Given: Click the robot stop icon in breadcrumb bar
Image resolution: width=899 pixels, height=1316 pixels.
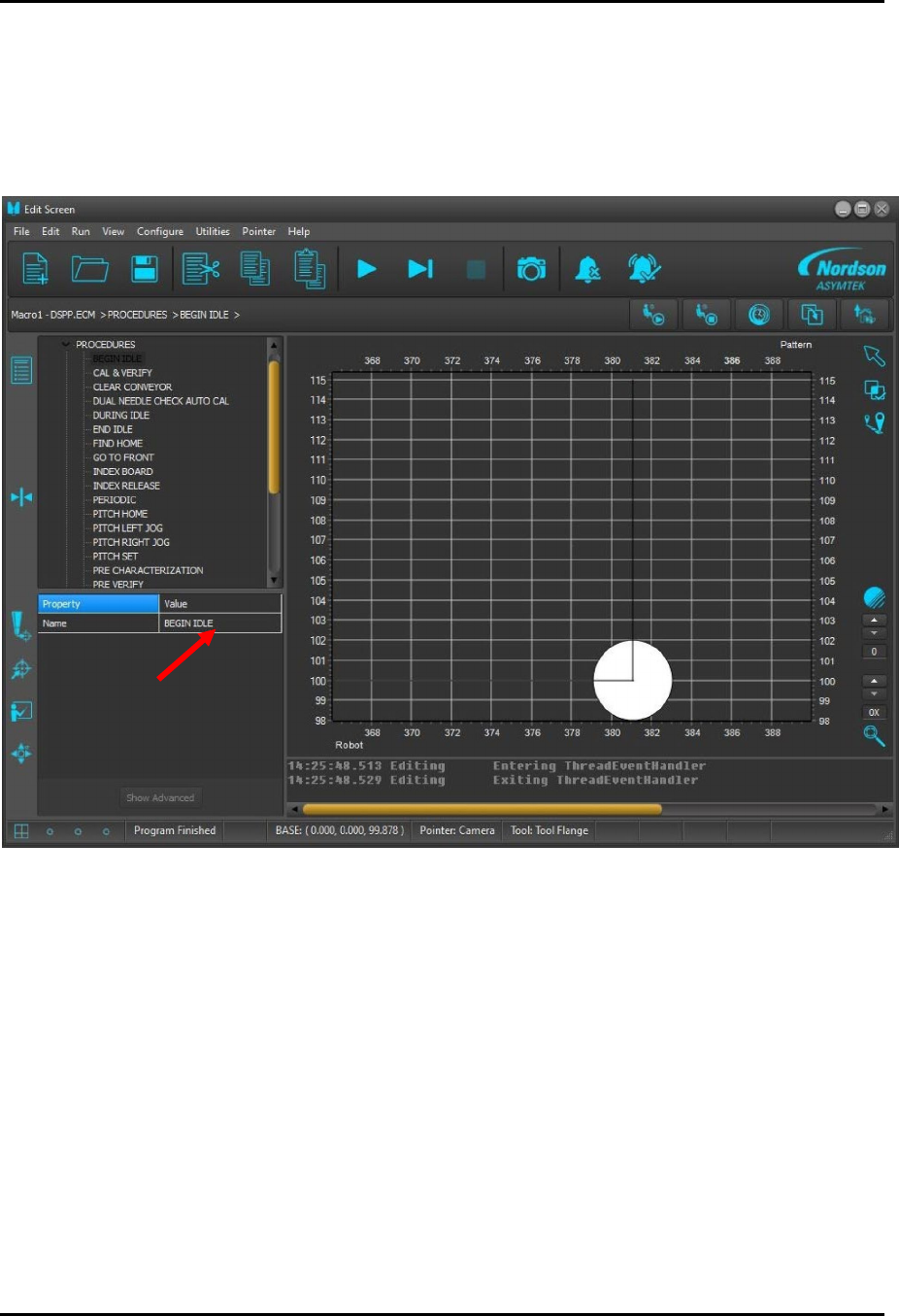Looking at the screenshot, I should [706, 315].
